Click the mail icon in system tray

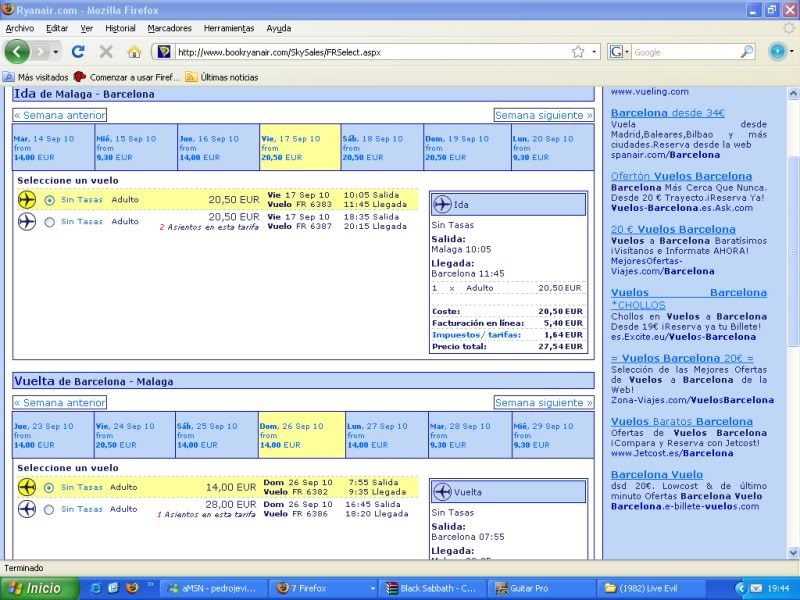tap(756, 588)
